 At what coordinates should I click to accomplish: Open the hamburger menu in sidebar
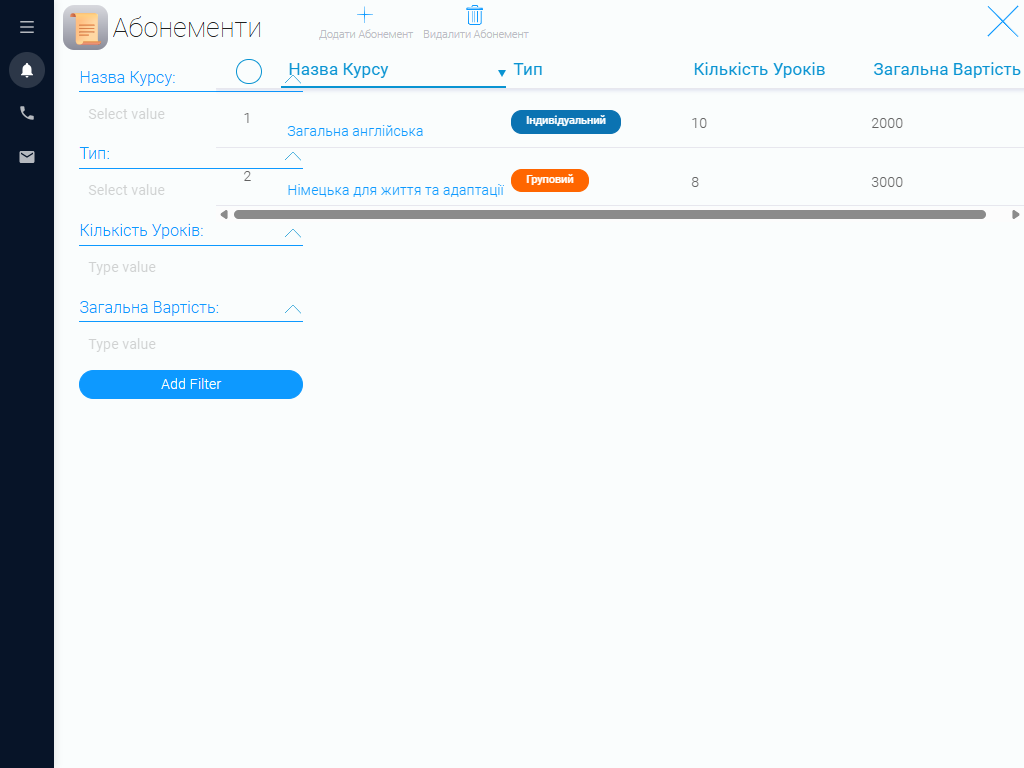click(27, 27)
